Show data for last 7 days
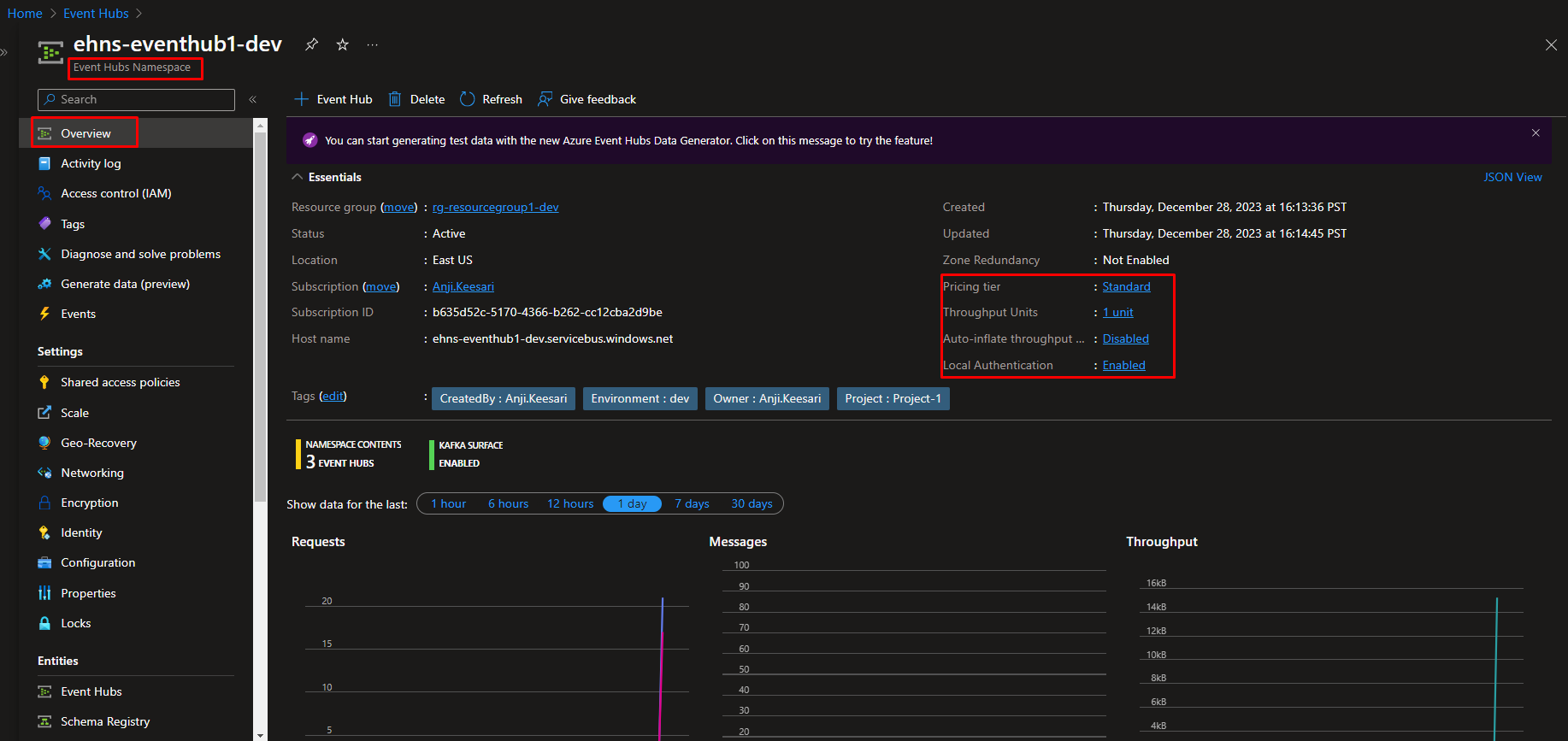The width and height of the screenshot is (1568, 741). [x=692, y=503]
